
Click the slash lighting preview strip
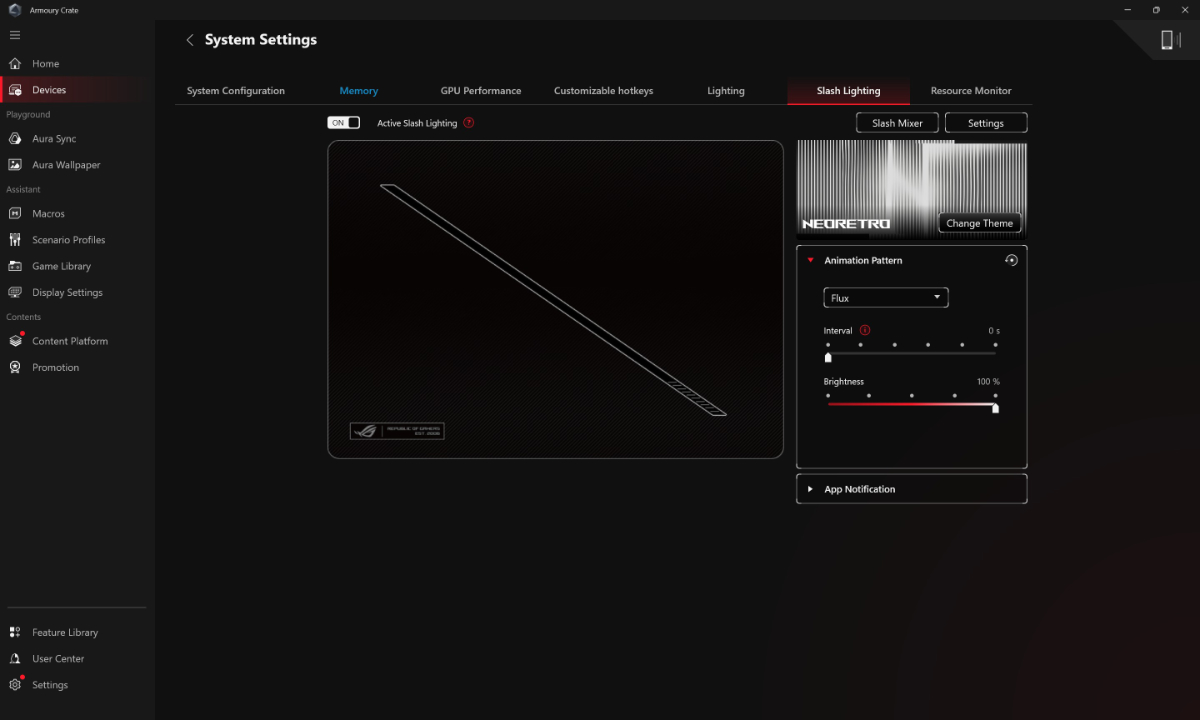553,300
